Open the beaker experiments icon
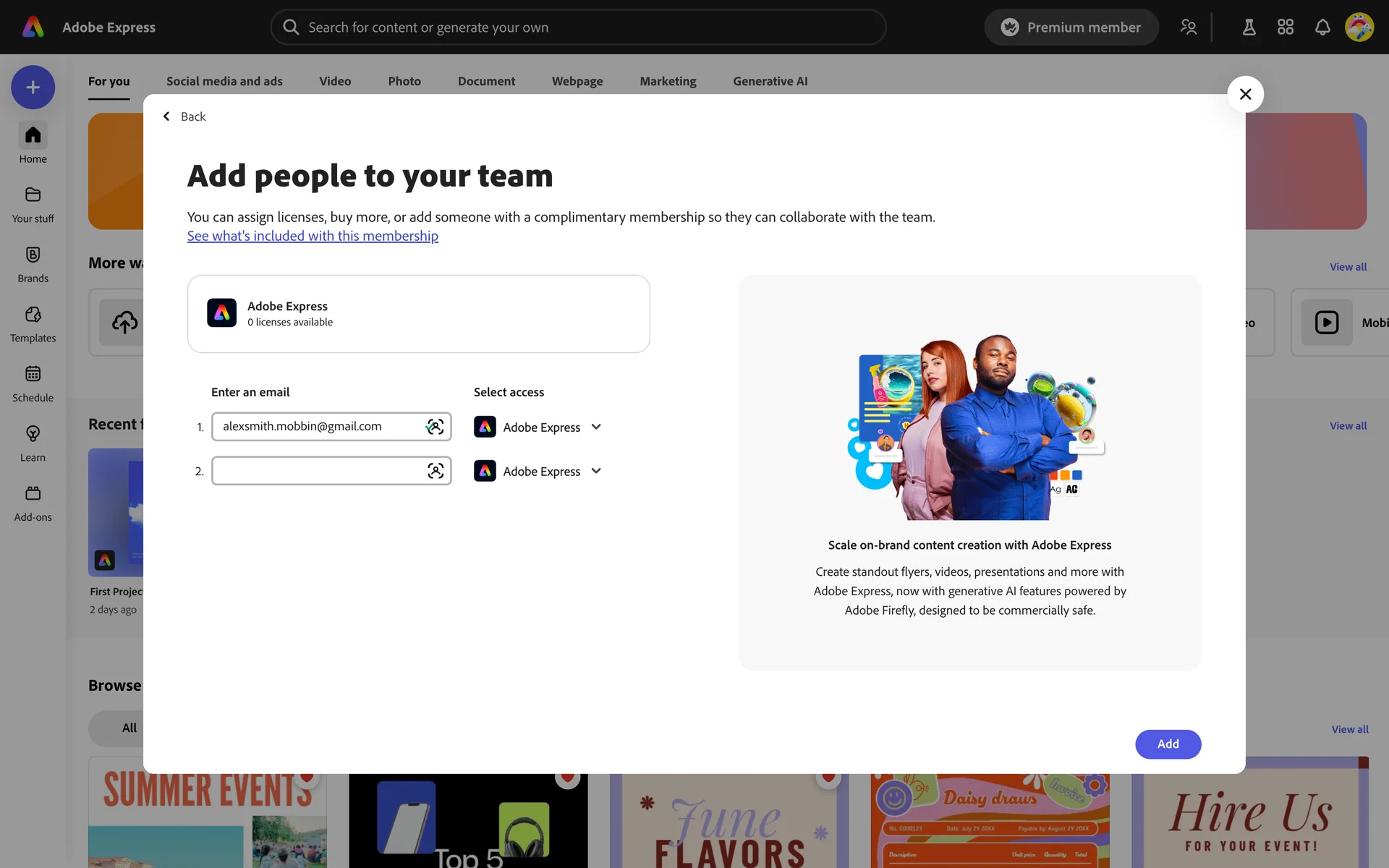 1249,27
